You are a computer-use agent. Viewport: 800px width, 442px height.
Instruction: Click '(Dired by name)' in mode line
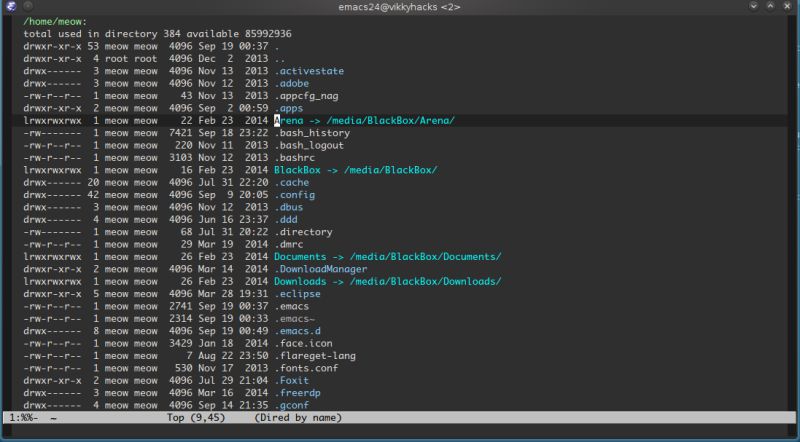point(298,418)
